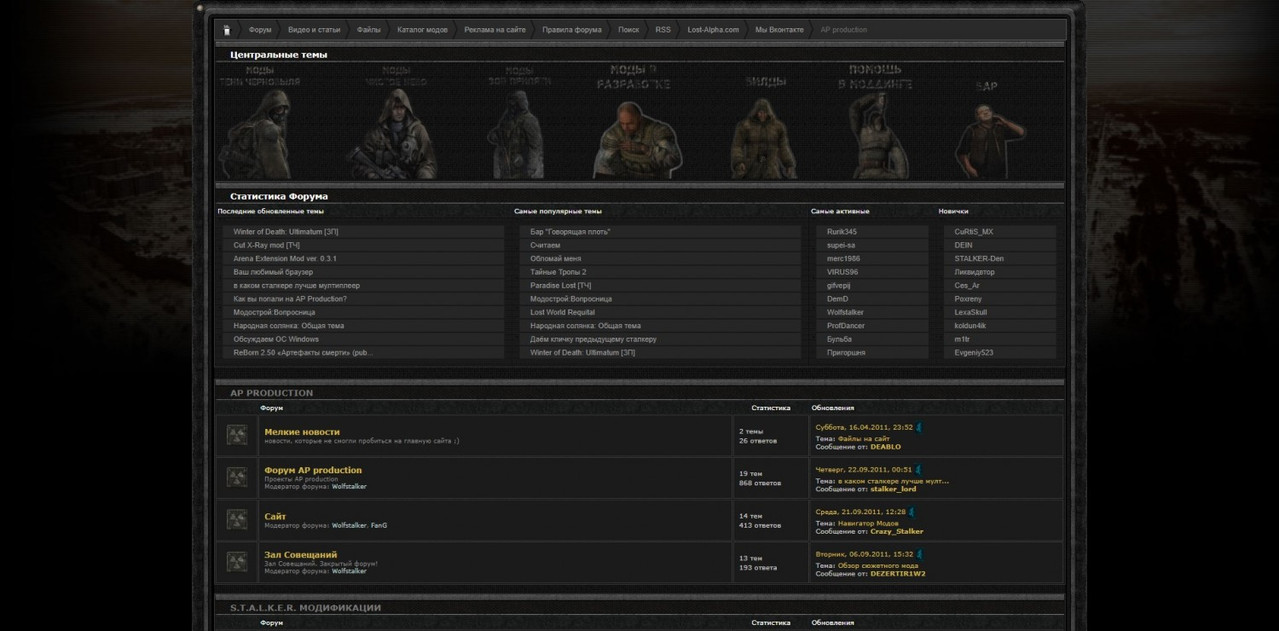The image size is (1279, 631).
Task: Open active user VIRUS96 profile
Action: 842,272
